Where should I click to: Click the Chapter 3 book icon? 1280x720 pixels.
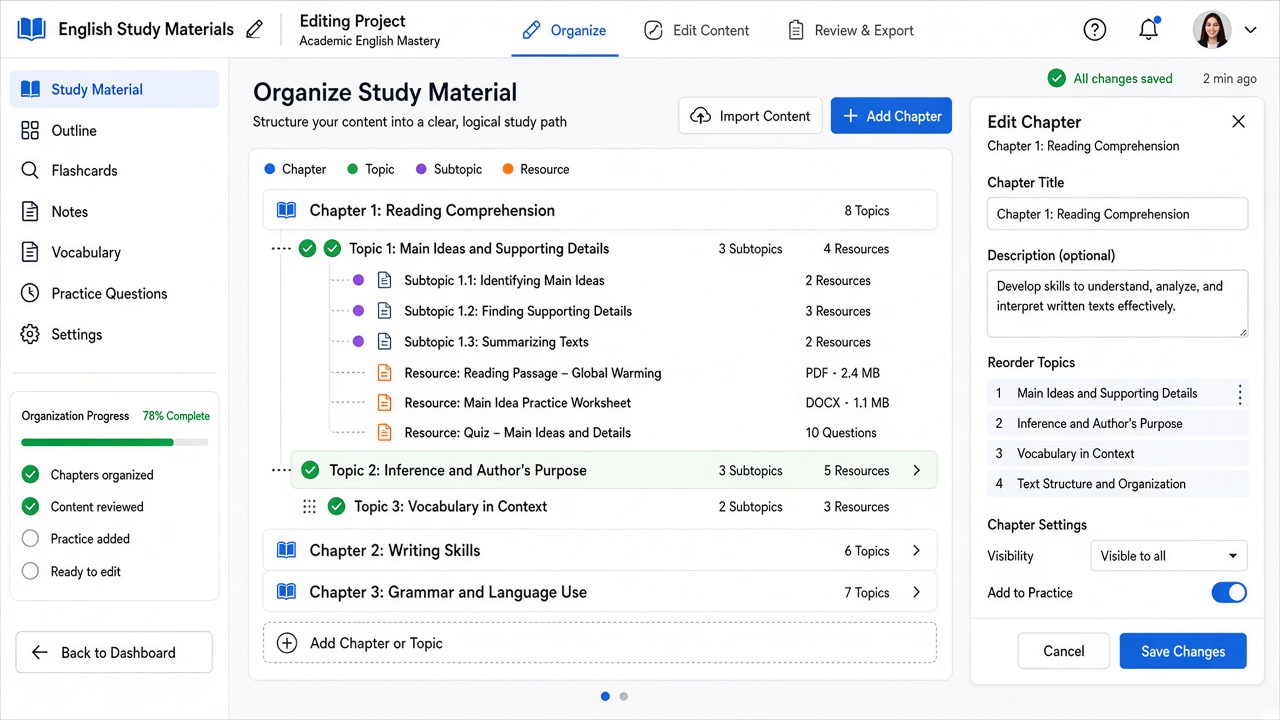click(286, 592)
